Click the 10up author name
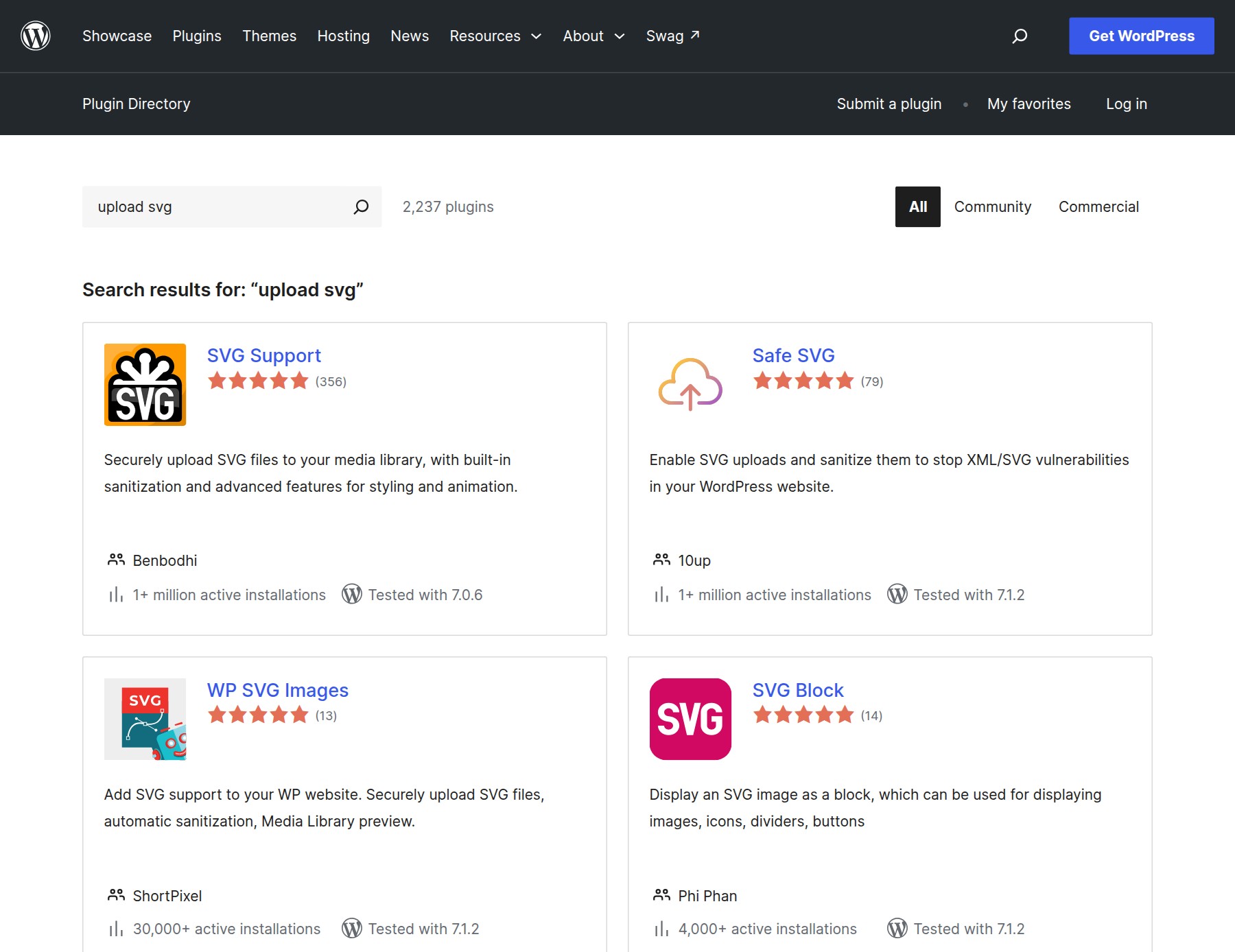Viewport: 1235px width, 952px height. (x=694, y=560)
